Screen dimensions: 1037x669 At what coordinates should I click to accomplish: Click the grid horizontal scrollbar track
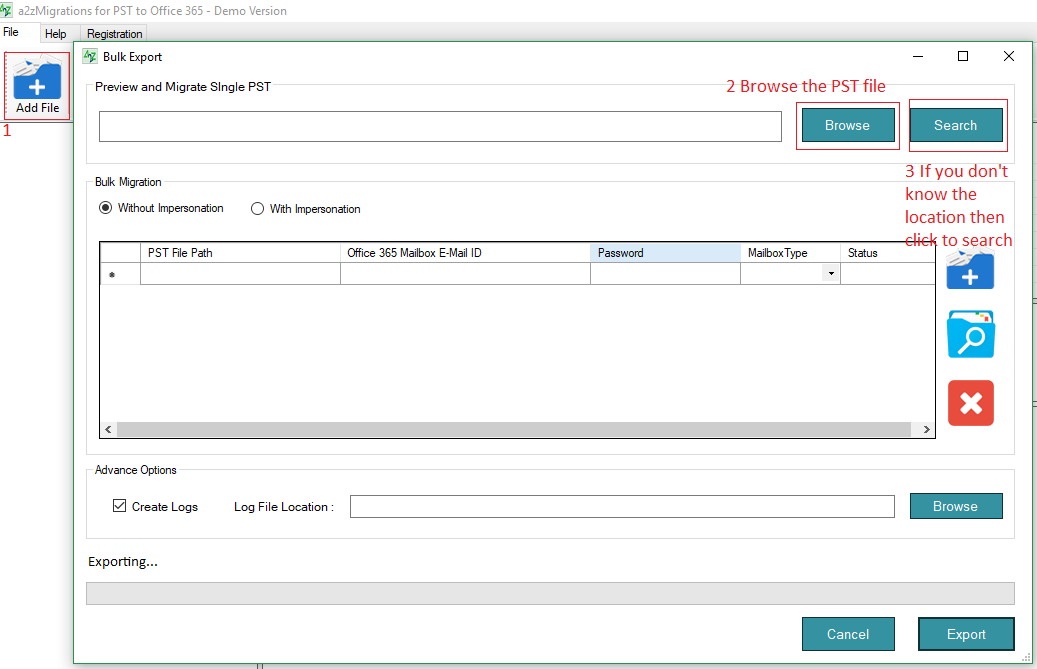pos(514,429)
